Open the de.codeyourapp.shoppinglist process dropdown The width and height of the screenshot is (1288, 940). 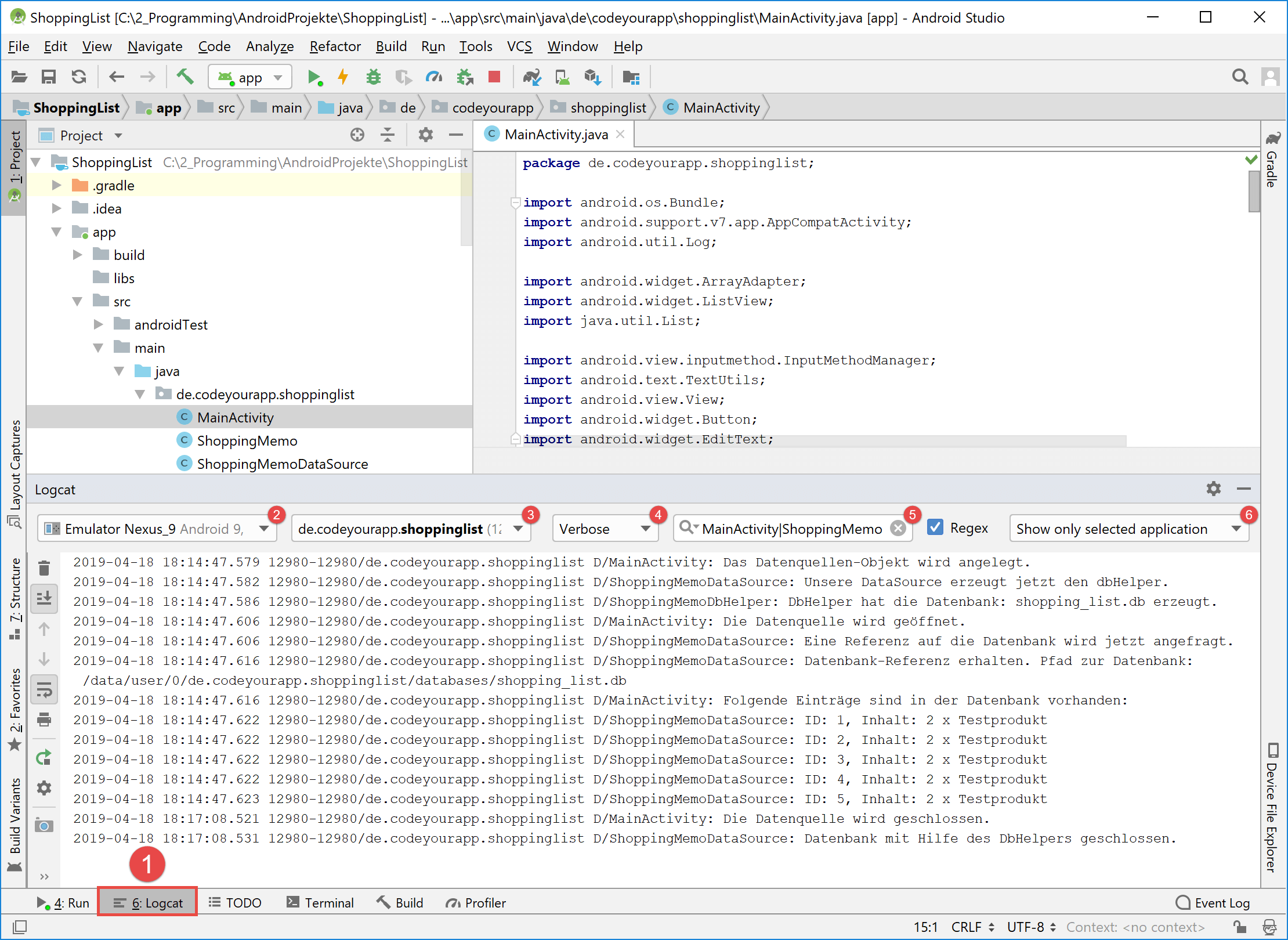pos(411,529)
